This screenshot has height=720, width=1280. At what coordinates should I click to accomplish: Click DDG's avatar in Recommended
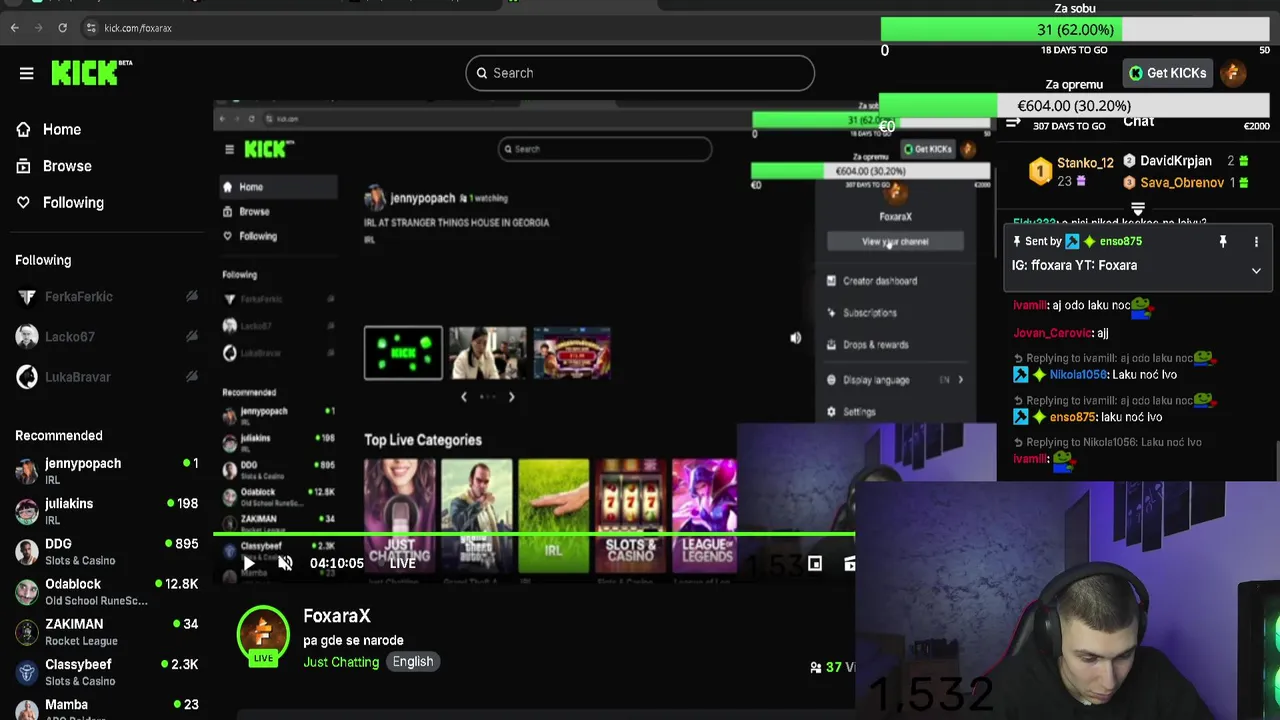pyautogui.click(x=27, y=551)
